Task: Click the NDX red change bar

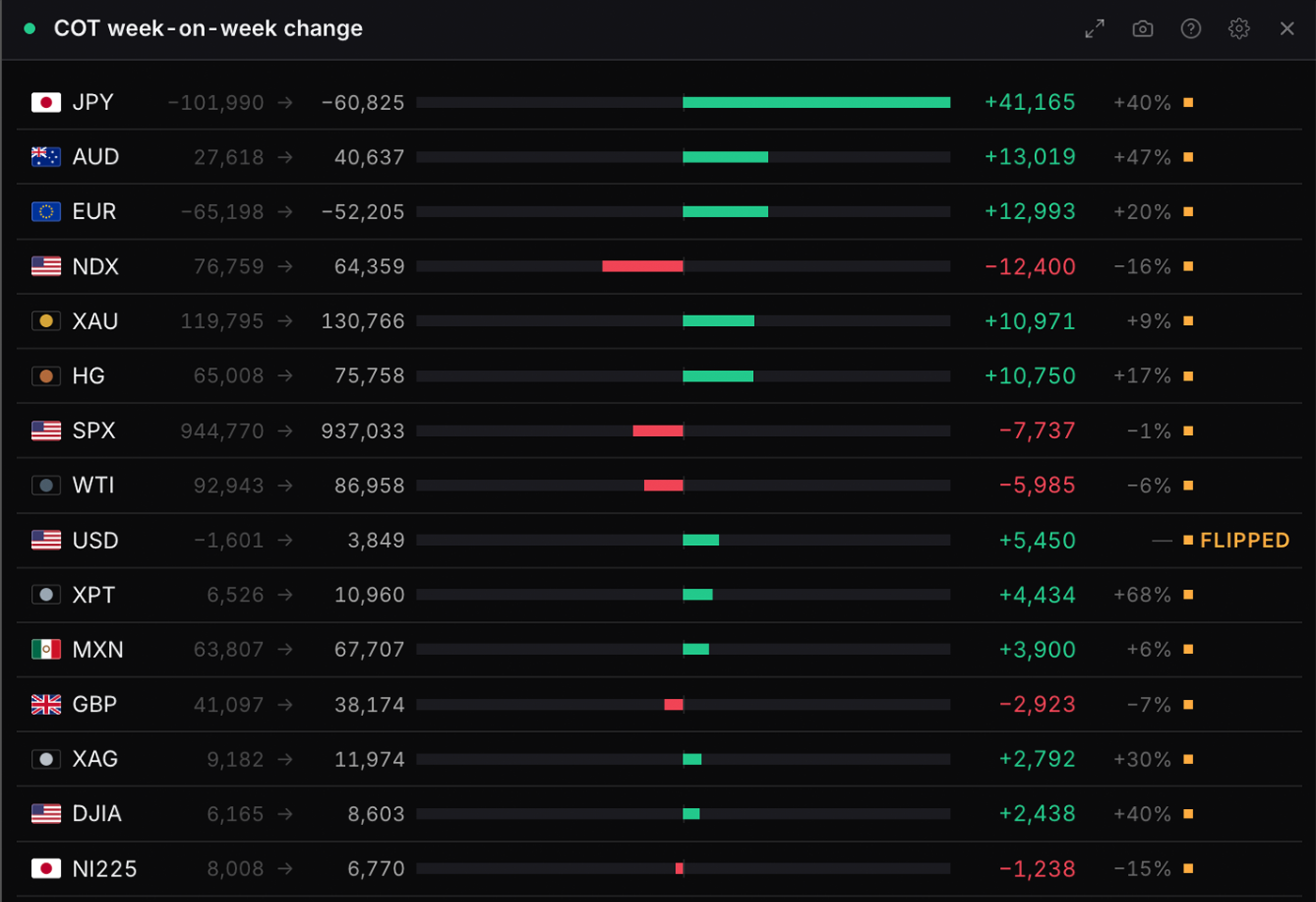Action: [x=643, y=267]
